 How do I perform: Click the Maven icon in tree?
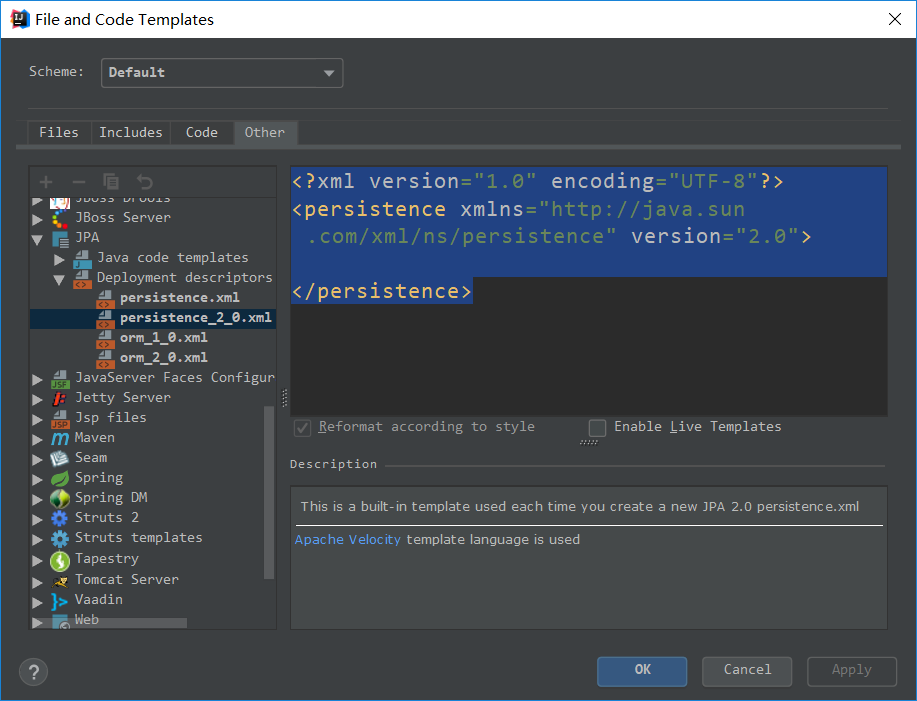60,438
